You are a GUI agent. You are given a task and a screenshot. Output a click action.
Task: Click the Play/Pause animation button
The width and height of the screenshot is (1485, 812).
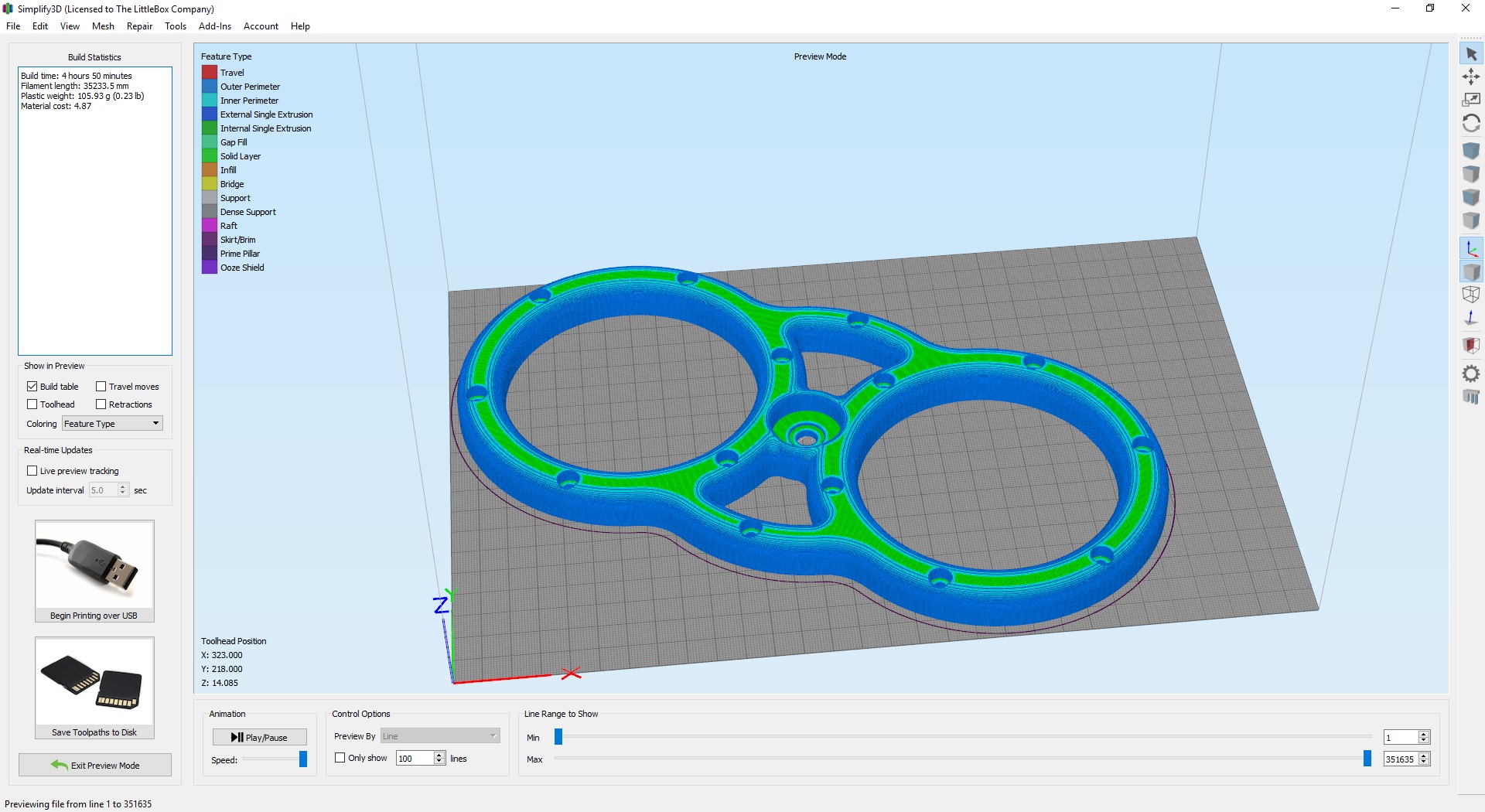(259, 737)
